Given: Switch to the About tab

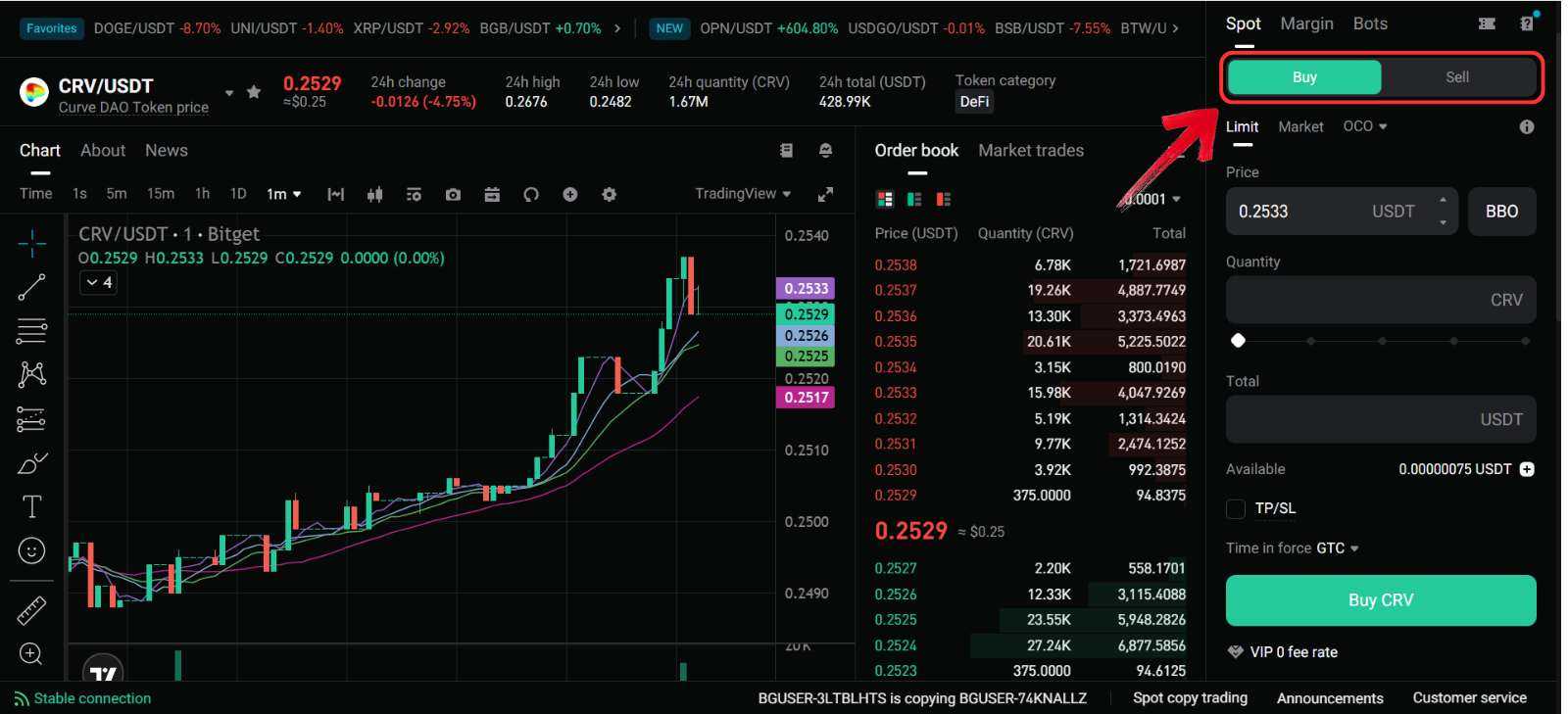Looking at the screenshot, I should click(103, 151).
